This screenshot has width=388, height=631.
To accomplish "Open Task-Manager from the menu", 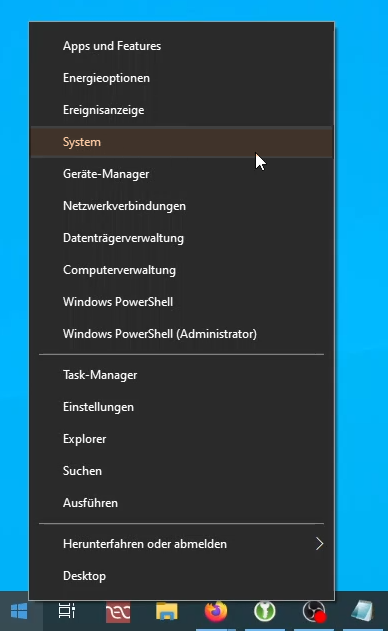I will click(182, 375).
